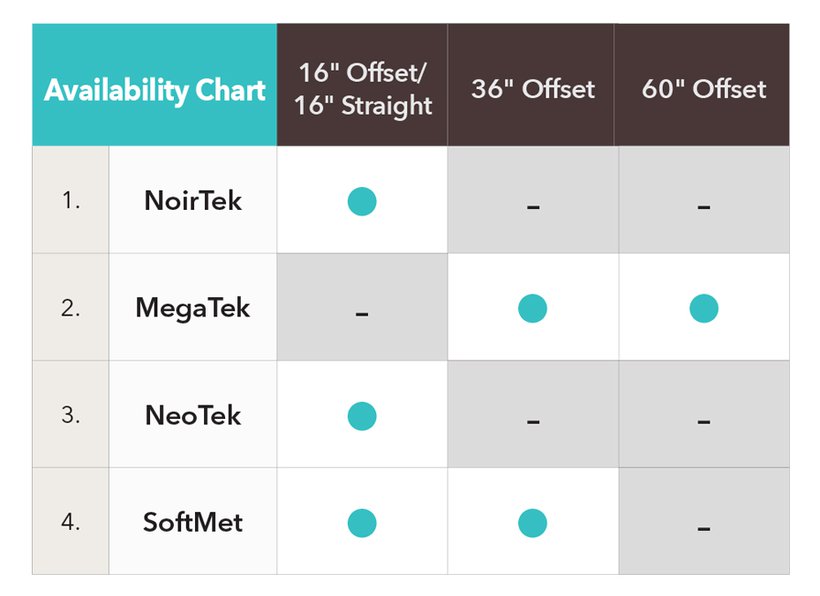Click the NeoTek 60" Offset dash cell
Image resolution: width=820 pixels, height=596 pixels.
click(x=704, y=414)
